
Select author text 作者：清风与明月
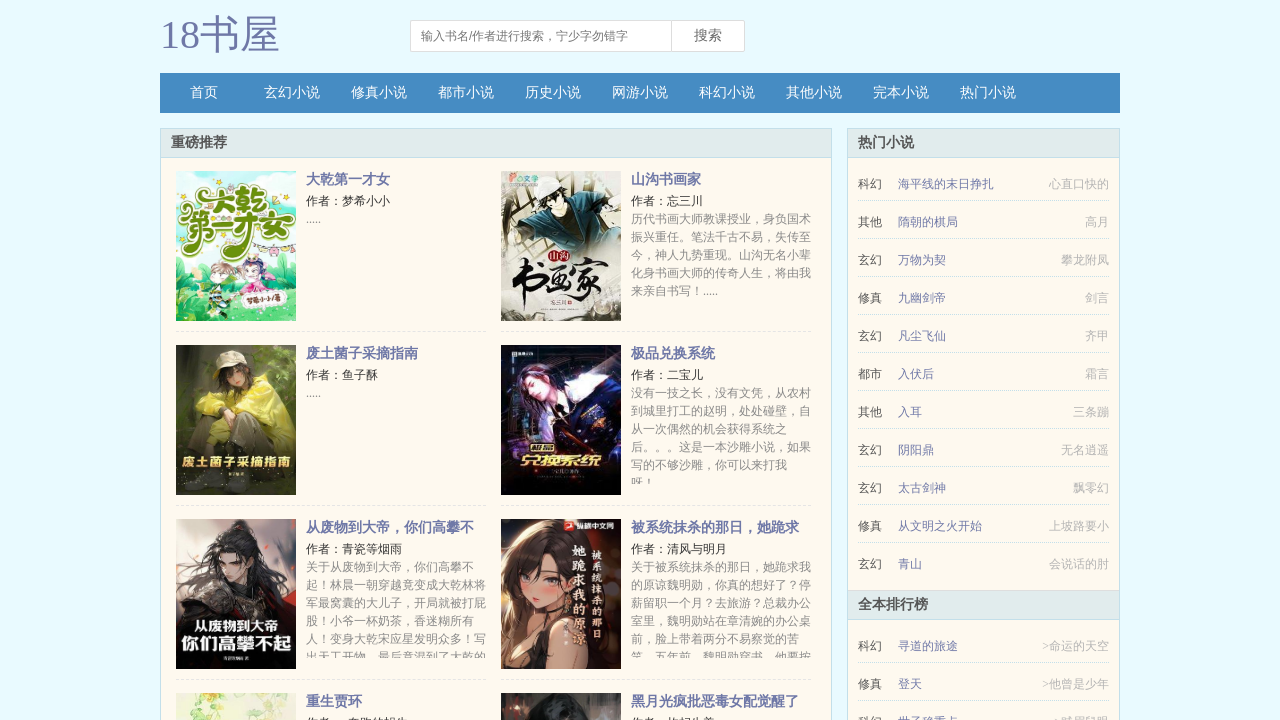pos(679,549)
